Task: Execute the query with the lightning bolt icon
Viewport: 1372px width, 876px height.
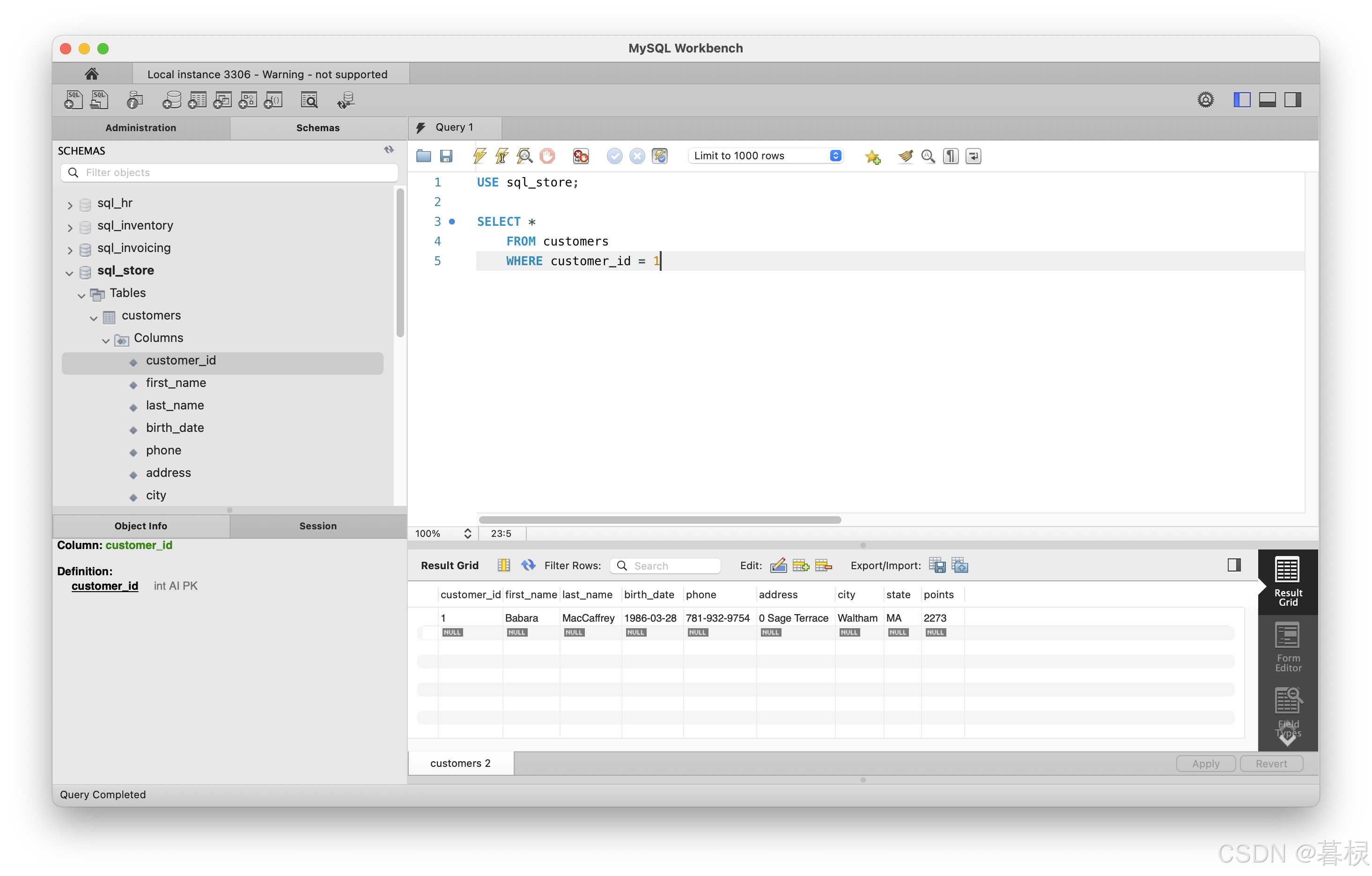Action: pyautogui.click(x=479, y=156)
